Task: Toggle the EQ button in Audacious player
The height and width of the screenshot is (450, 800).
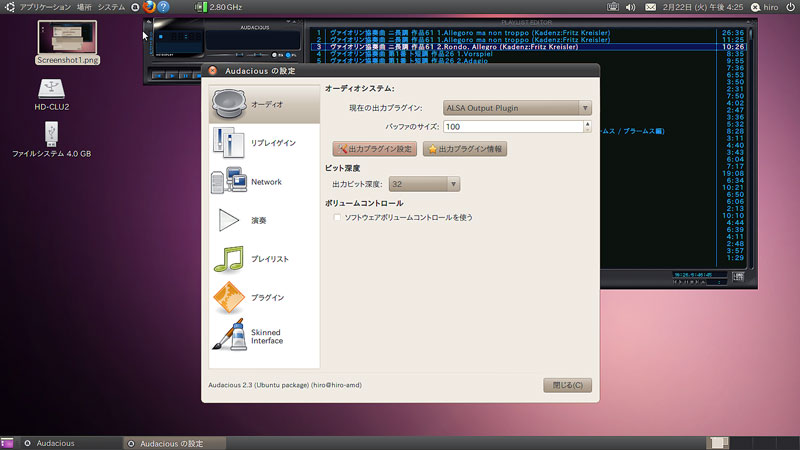Action: [x=277, y=55]
